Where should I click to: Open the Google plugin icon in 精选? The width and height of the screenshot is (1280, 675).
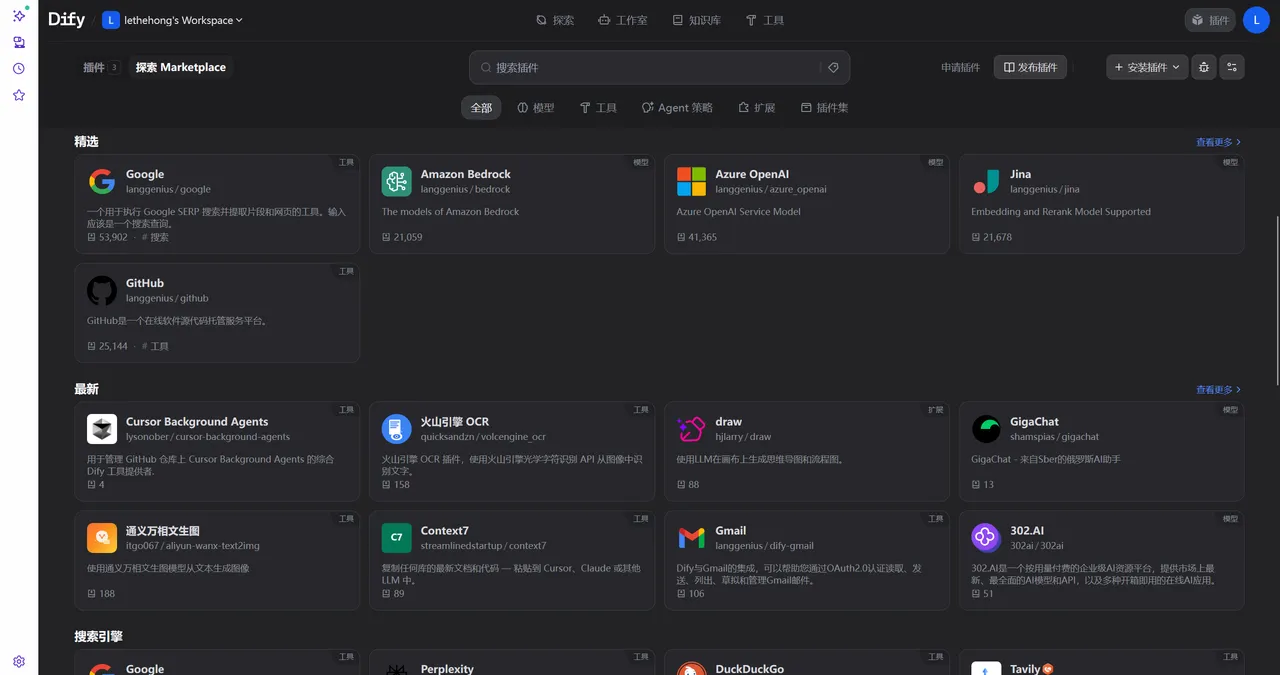(102, 181)
